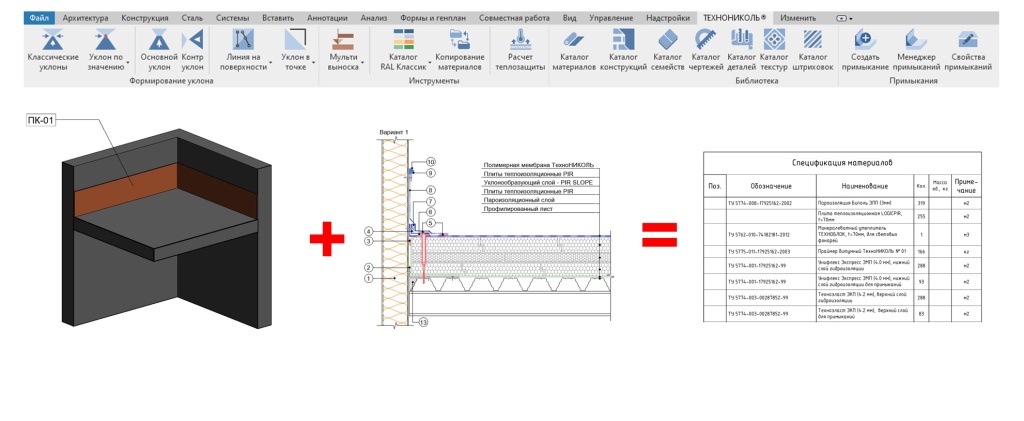
Task: Select the Контр уклон tool
Action: point(194,41)
